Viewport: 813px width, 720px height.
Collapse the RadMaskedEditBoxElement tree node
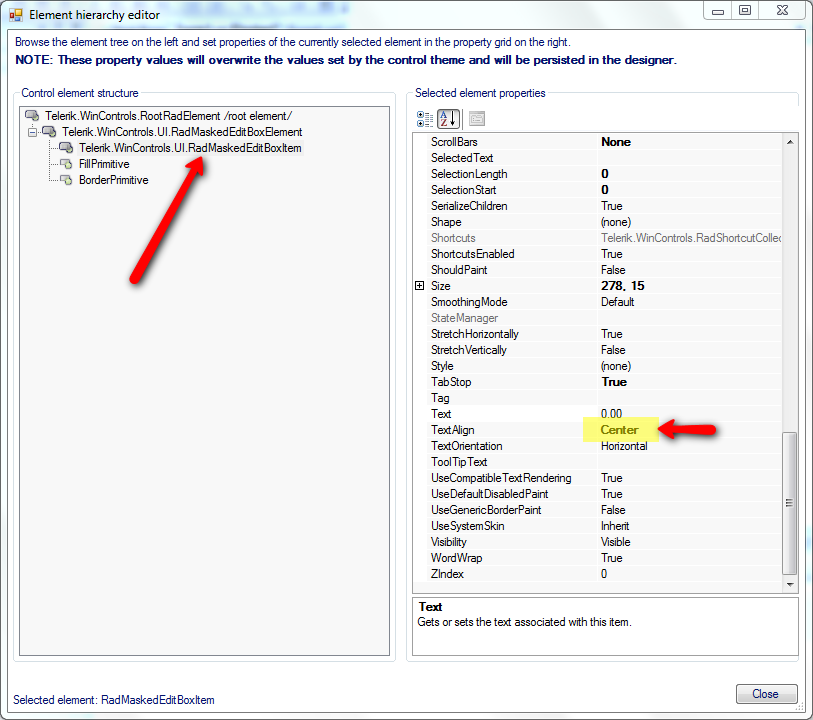tap(32, 132)
